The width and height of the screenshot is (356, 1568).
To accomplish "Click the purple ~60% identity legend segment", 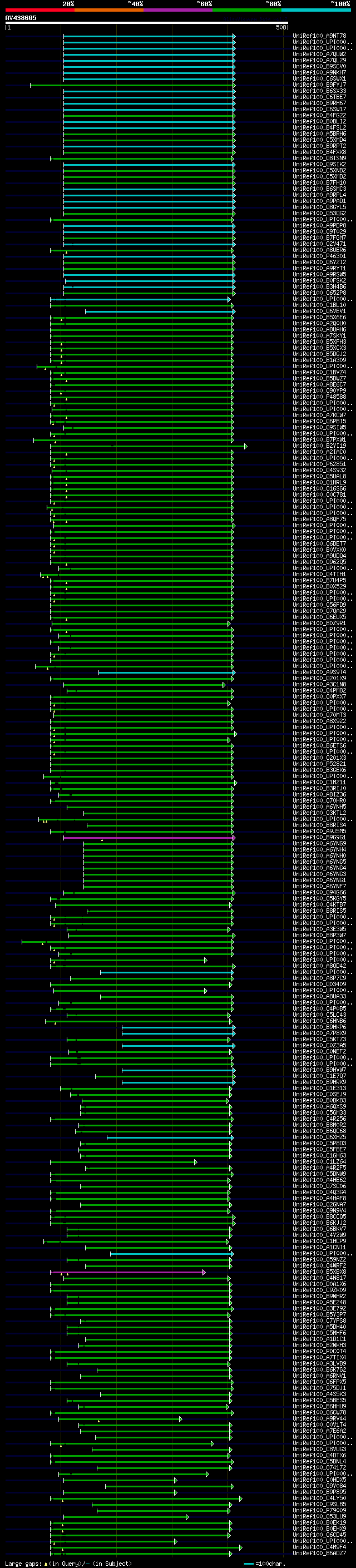I will coord(179,10).
